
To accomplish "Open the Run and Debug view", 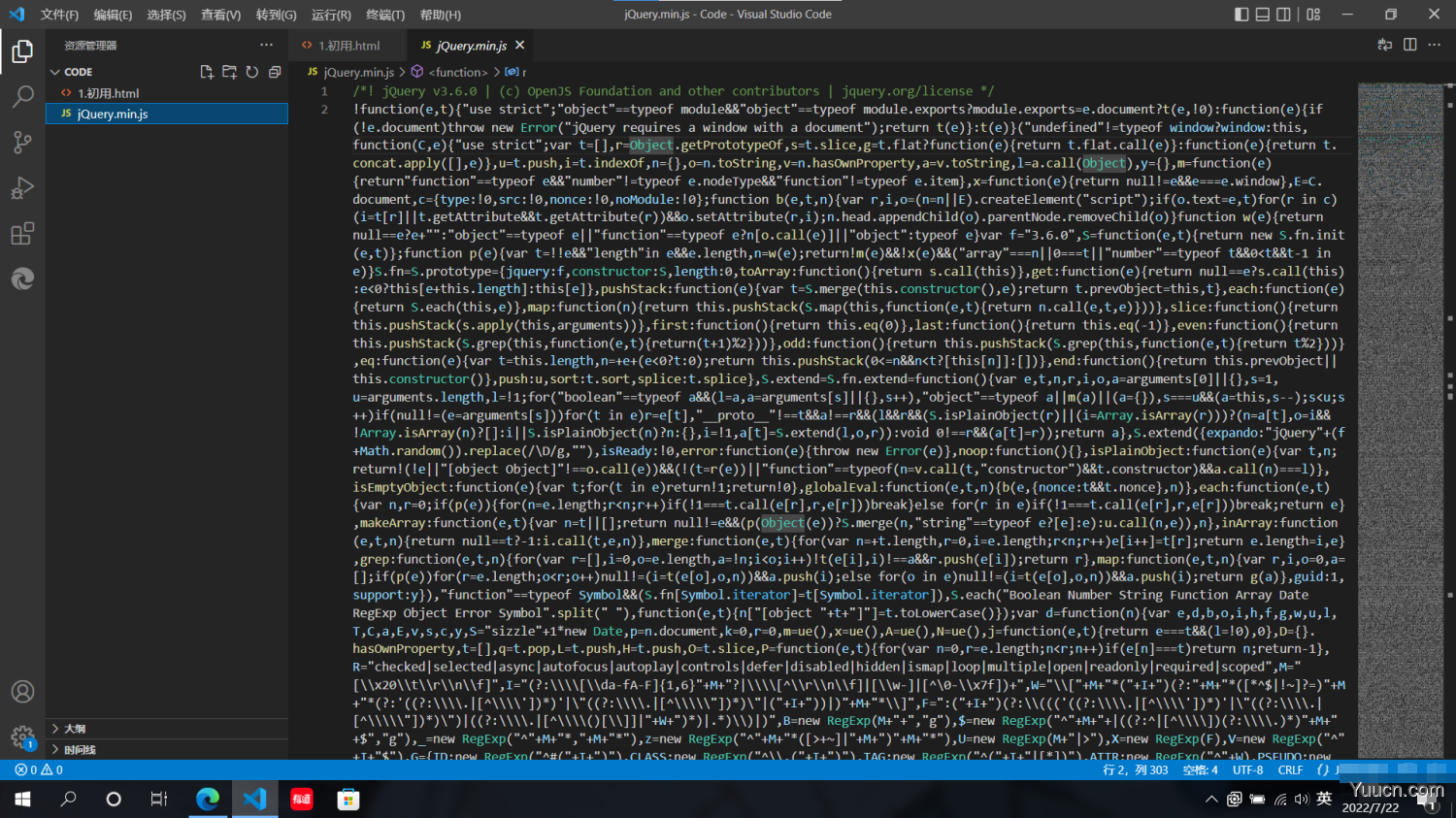I will pos(21,187).
